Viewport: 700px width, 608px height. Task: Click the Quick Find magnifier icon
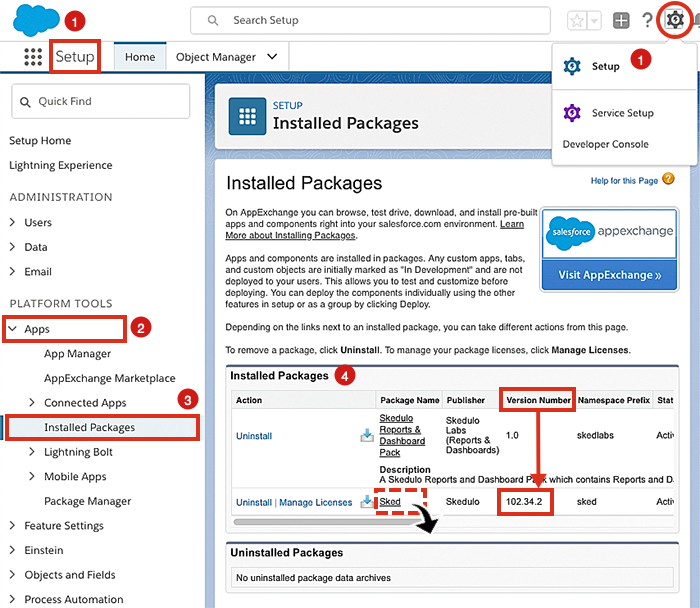pyautogui.click(x=25, y=102)
